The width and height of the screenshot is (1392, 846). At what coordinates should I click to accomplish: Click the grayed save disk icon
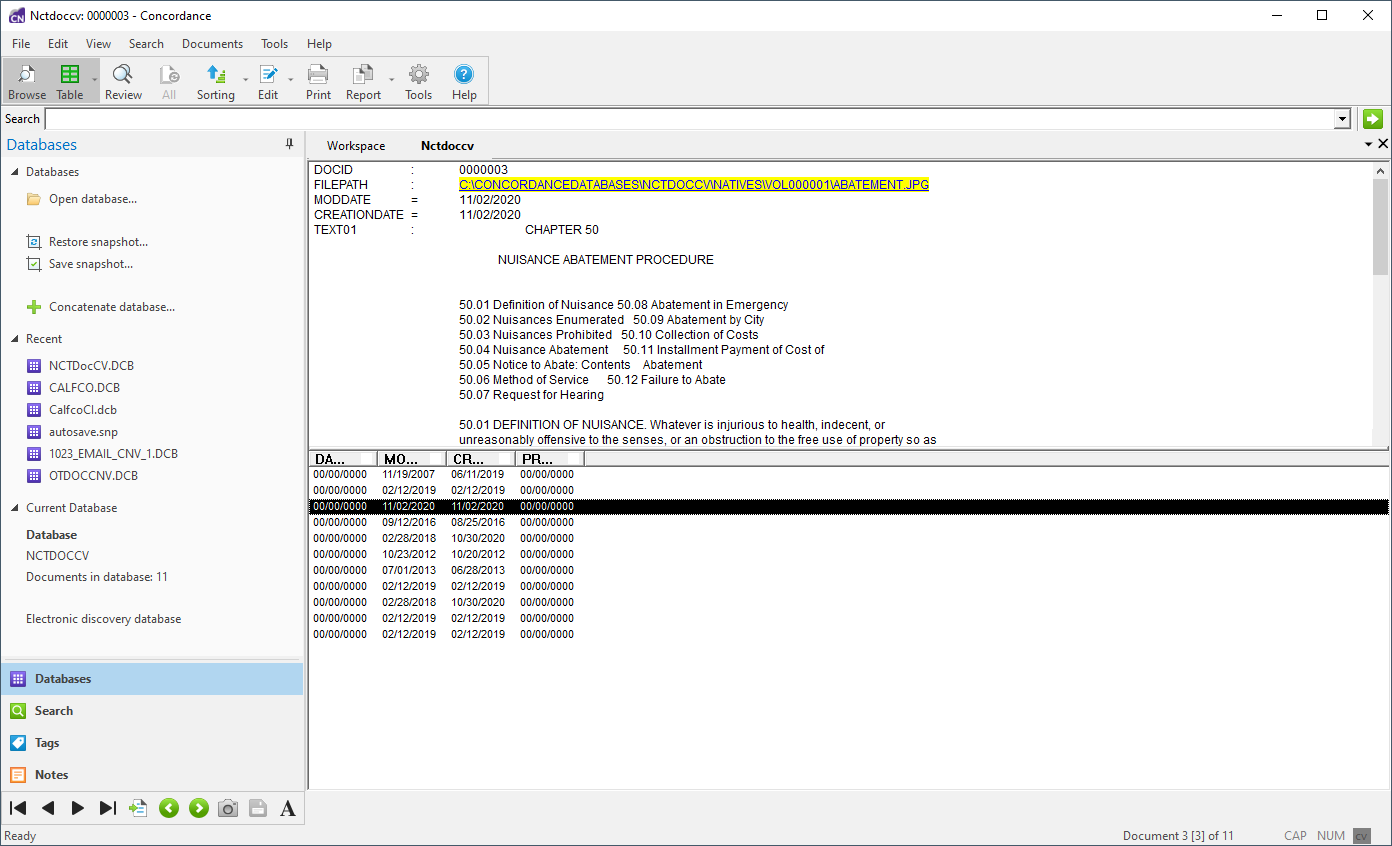(x=258, y=808)
